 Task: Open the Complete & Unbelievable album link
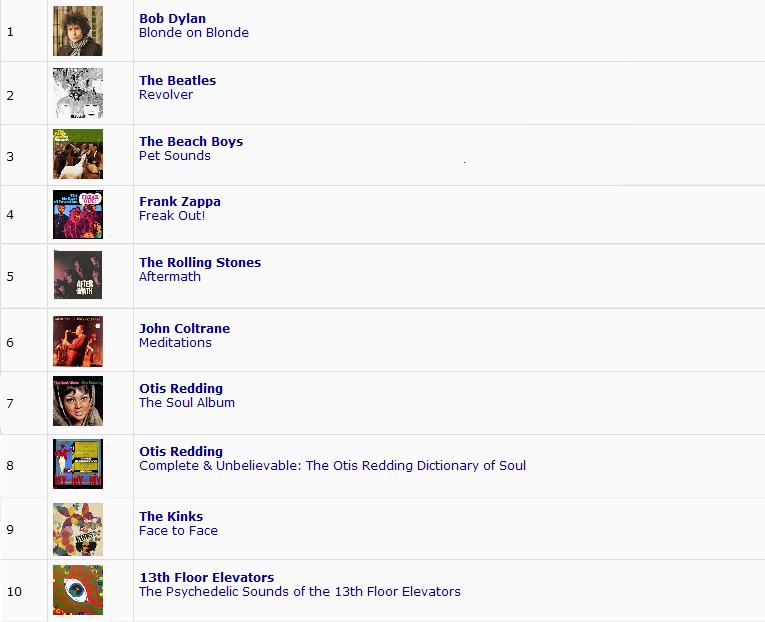tap(332, 465)
